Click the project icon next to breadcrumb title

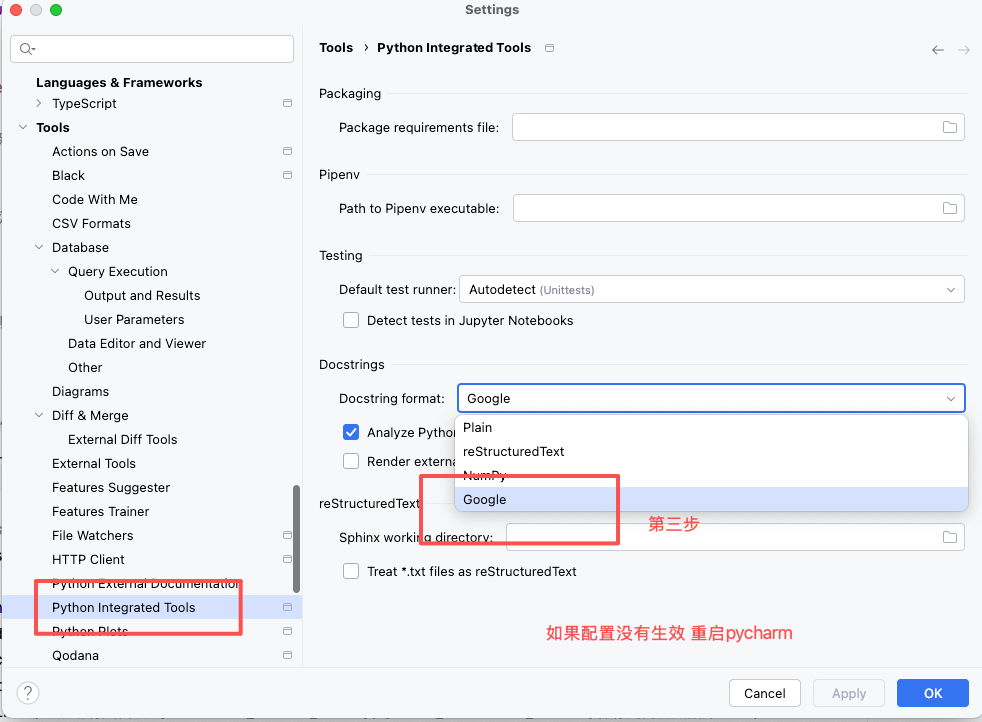549,48
